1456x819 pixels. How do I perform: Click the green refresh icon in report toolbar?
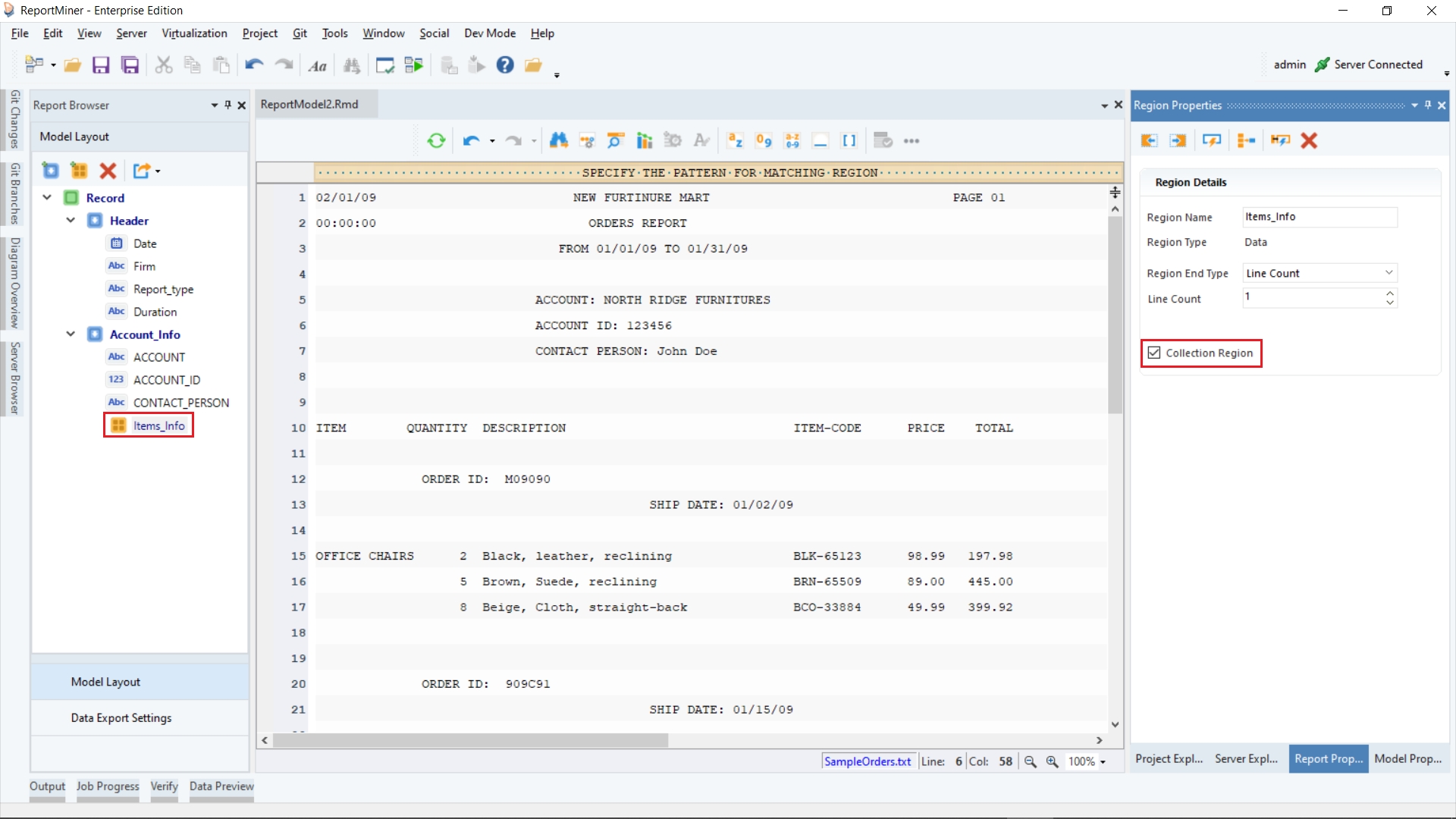436,140
